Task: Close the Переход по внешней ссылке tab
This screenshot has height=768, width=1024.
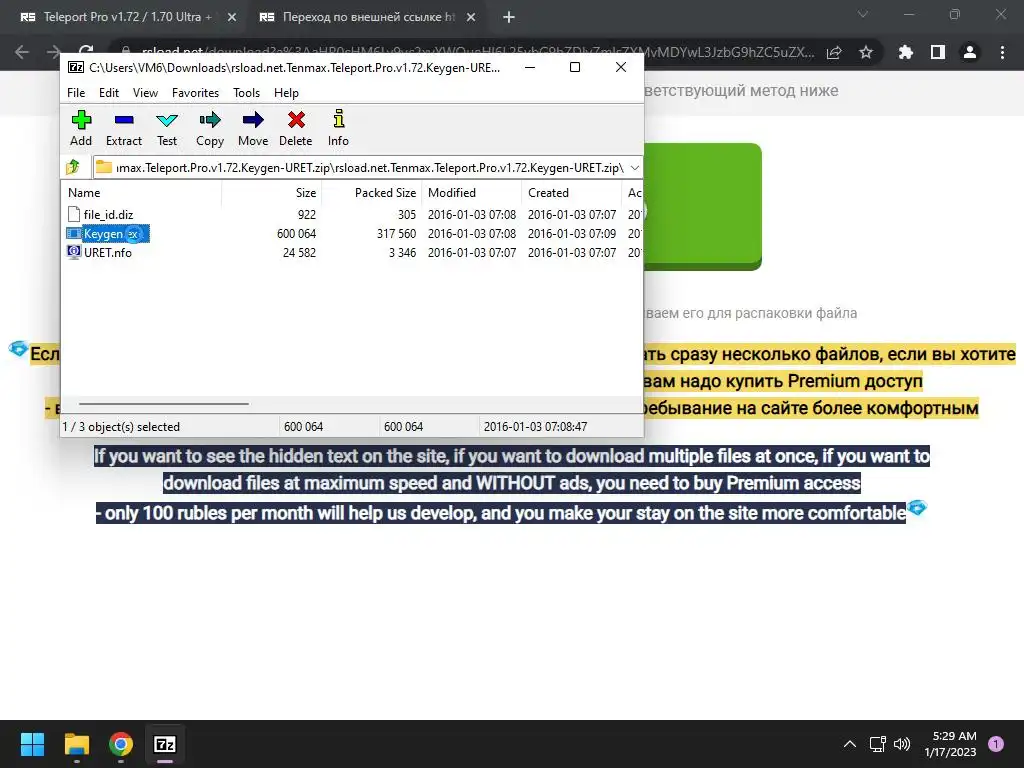Action: (x=471, y=18)
